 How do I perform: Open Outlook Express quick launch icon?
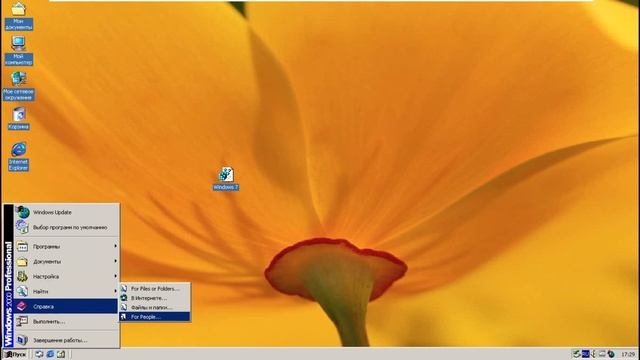click(61, 354)
